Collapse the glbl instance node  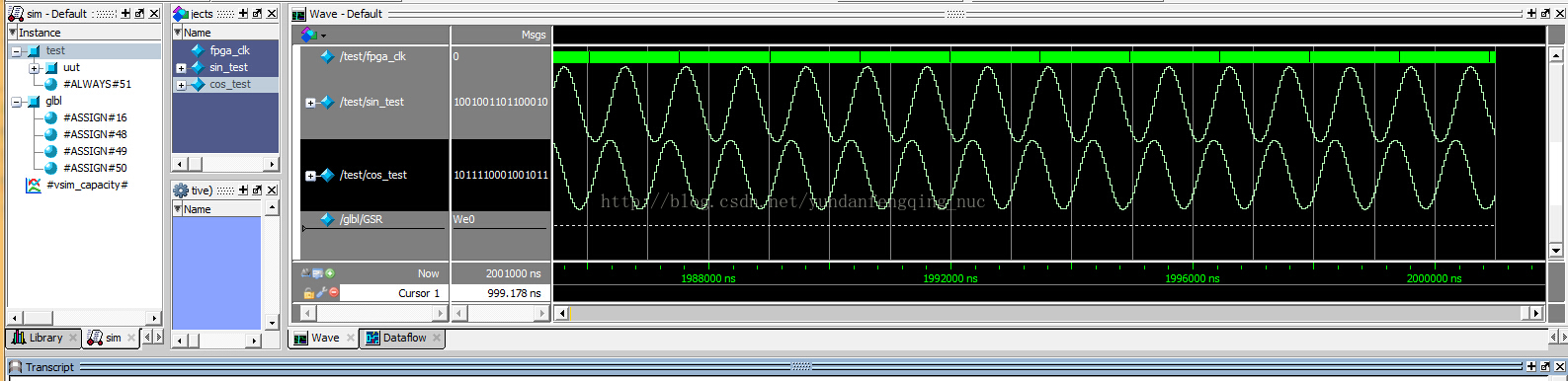tap(17, 102)
